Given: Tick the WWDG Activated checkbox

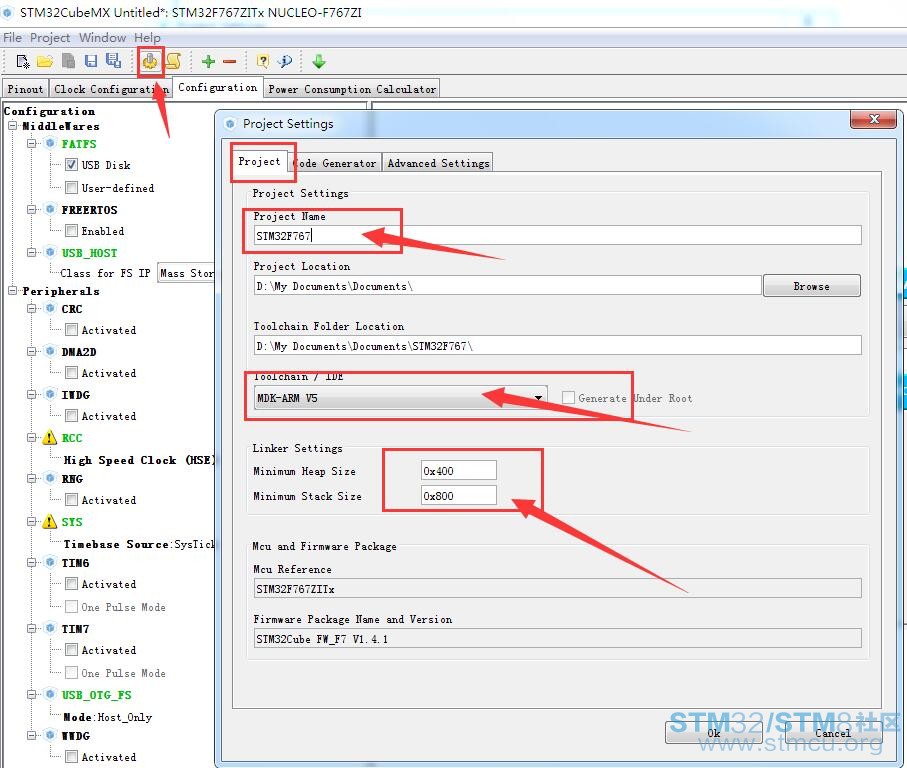Looking at the screenshot, I should [71, 756].
